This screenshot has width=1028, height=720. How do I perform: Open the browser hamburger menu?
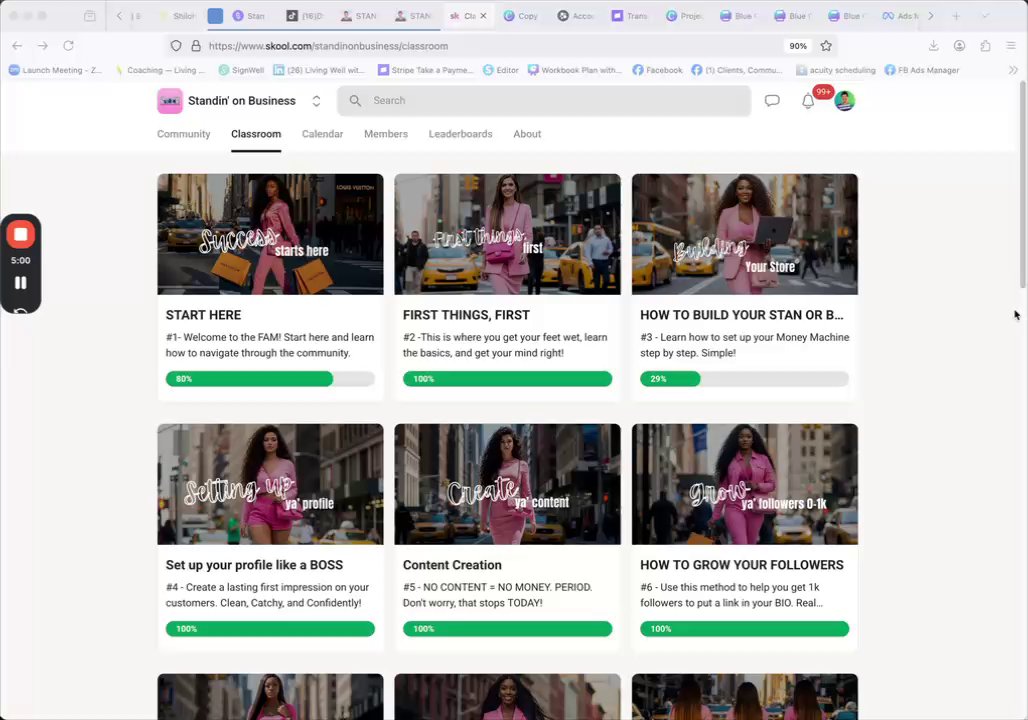click(1011, 46)
